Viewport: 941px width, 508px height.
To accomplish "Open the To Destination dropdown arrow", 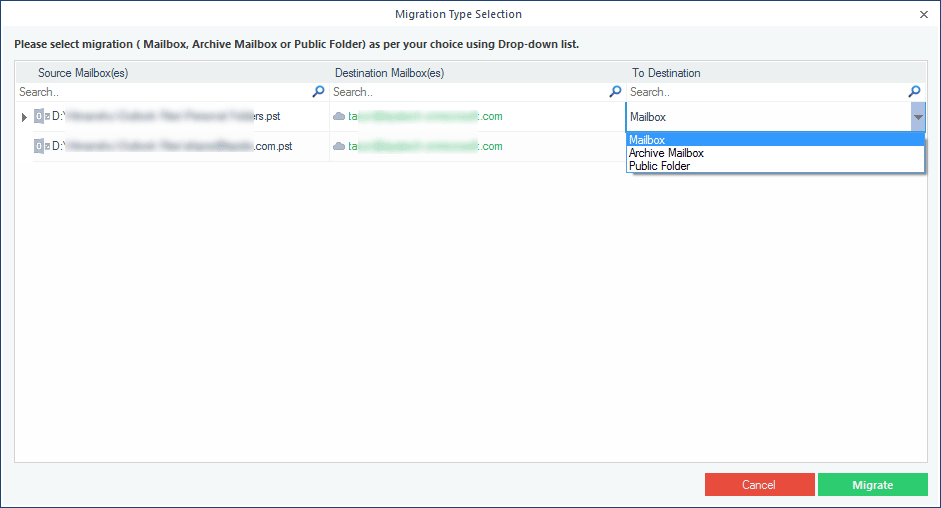I will pos(918,117).
